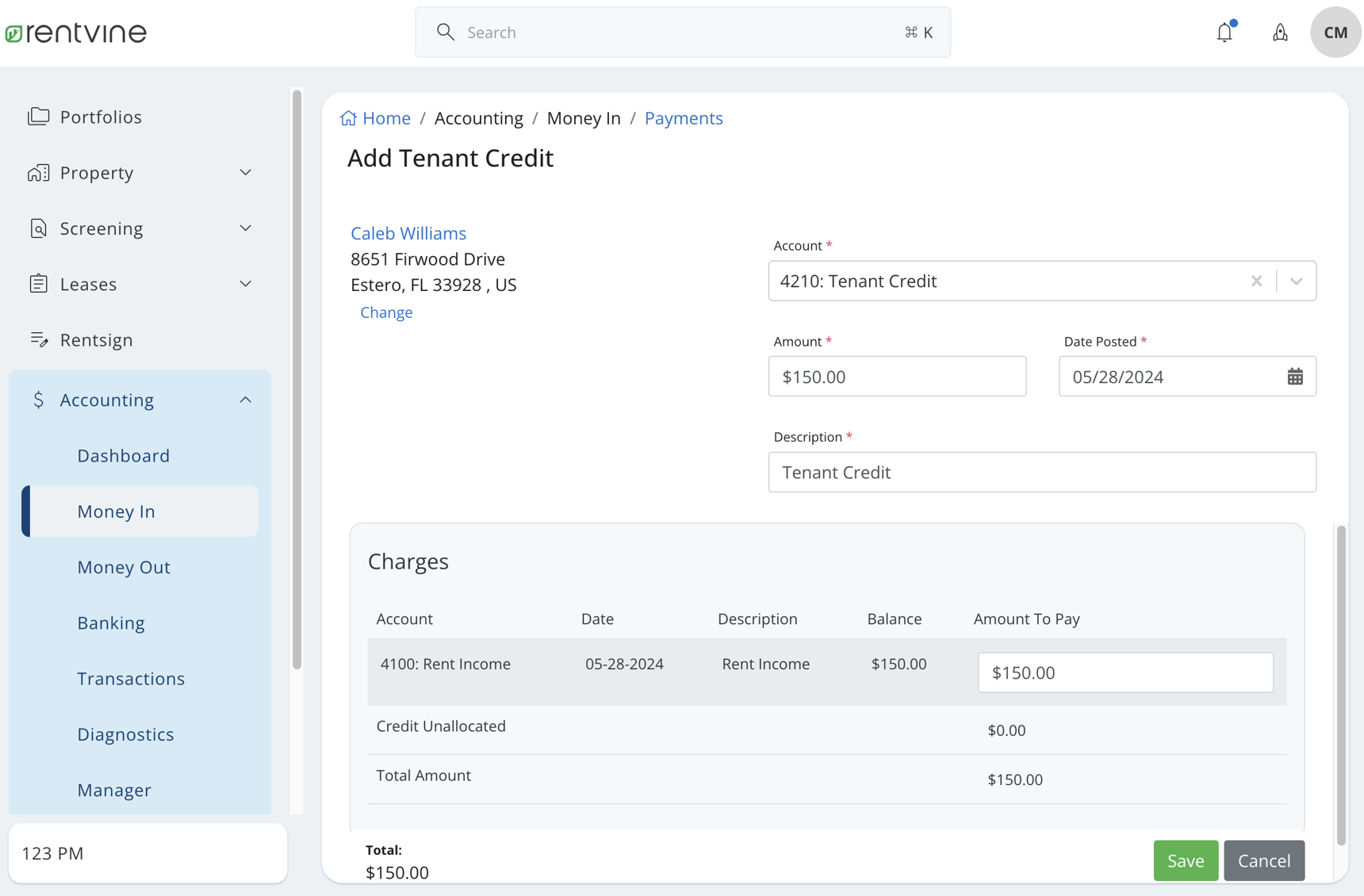1364x896 pixels.
Task: Collapse the Accounting section
Action: (245, 400)
